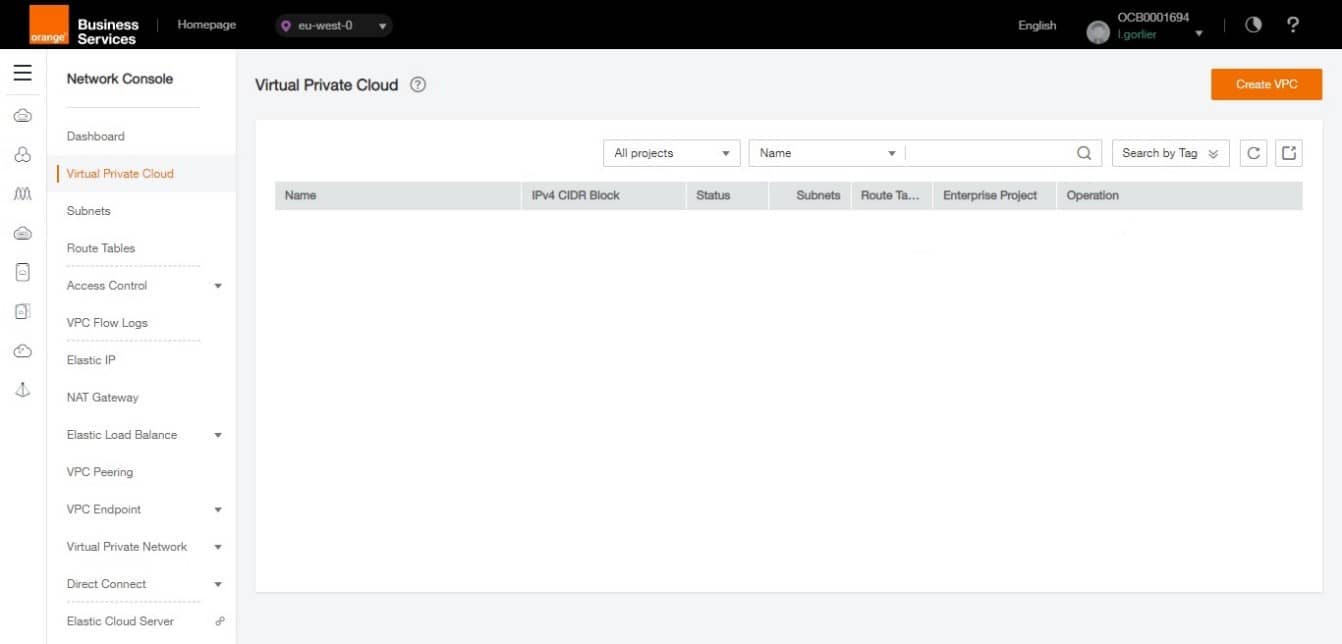Image resolution: width=1342 pixels, height=644 pixels.
Task: Click the help icon beside the page title
Action: (x=418, y=85)
